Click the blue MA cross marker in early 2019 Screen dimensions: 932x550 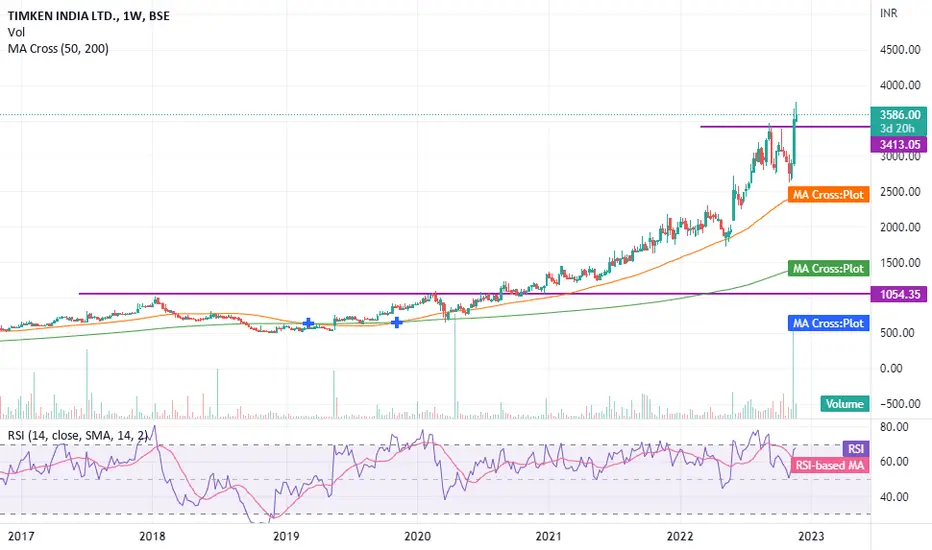[308, 323]
